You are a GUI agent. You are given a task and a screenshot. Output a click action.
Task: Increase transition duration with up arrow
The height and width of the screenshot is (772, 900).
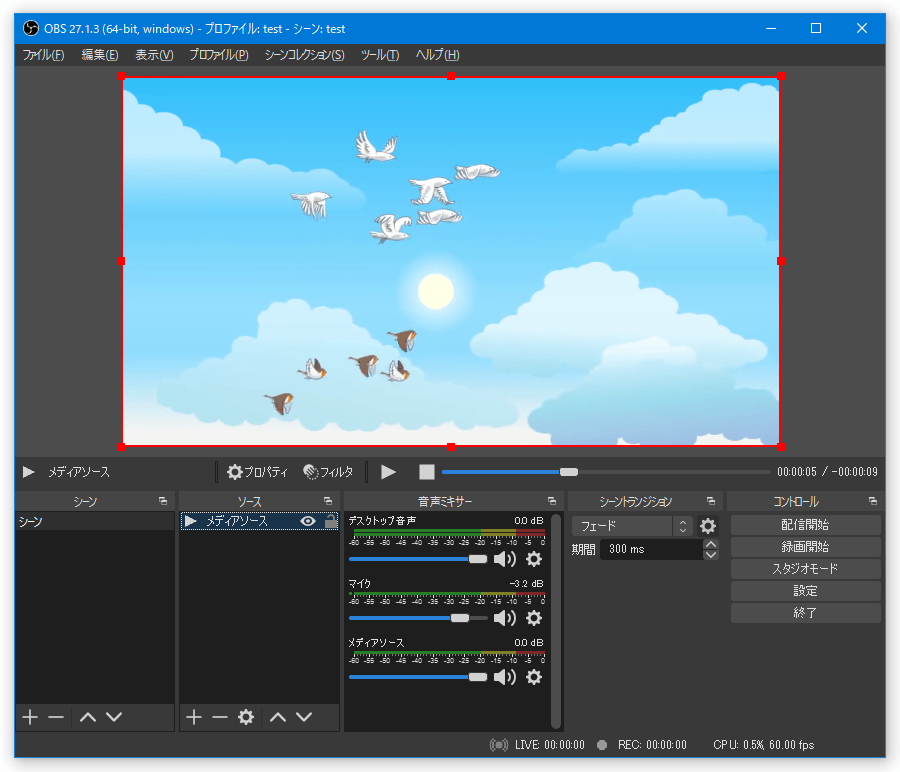tap(711, 544)
